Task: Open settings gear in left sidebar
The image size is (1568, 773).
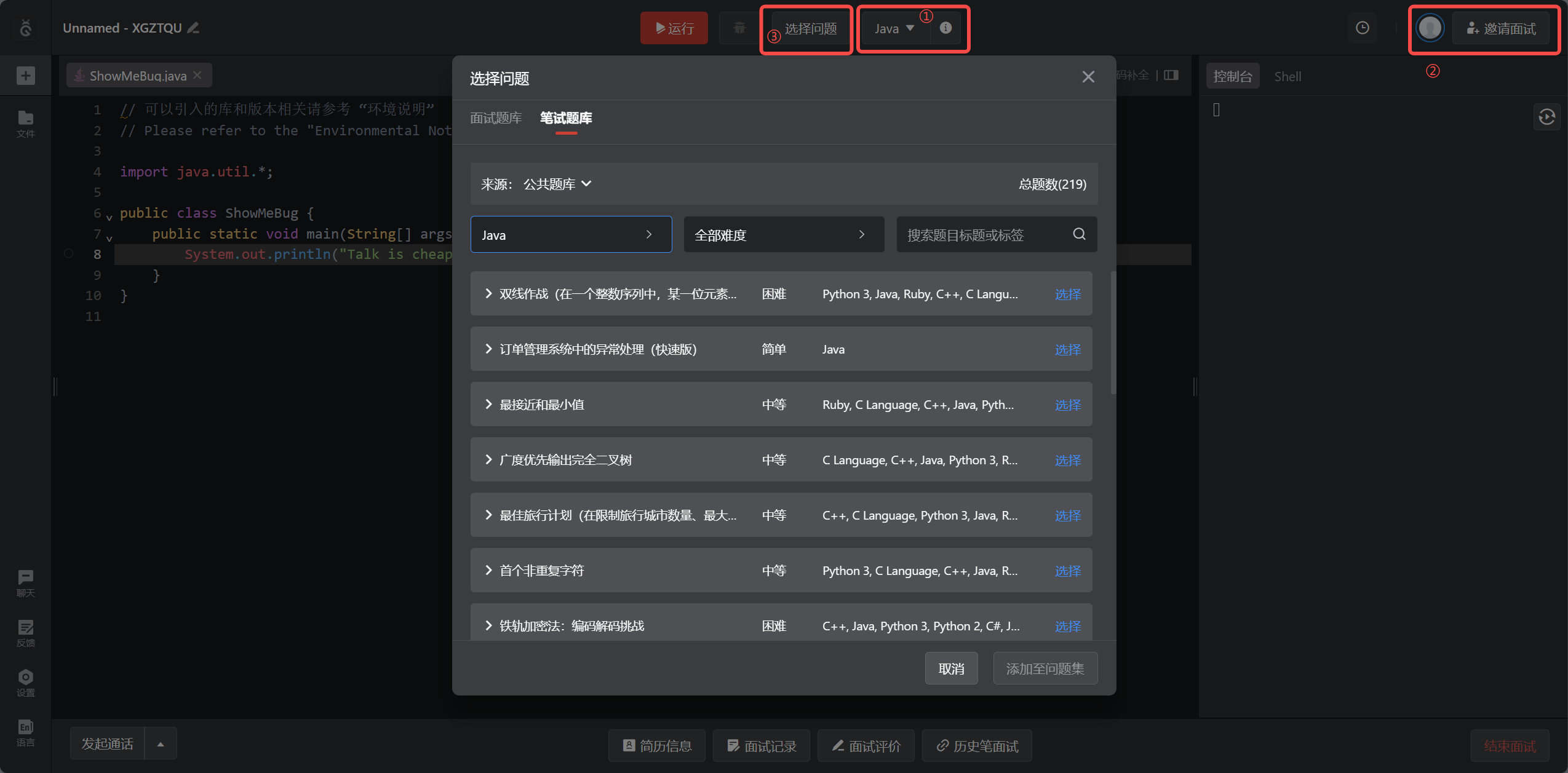Action: pyautogui.click(x=25, y=683)
